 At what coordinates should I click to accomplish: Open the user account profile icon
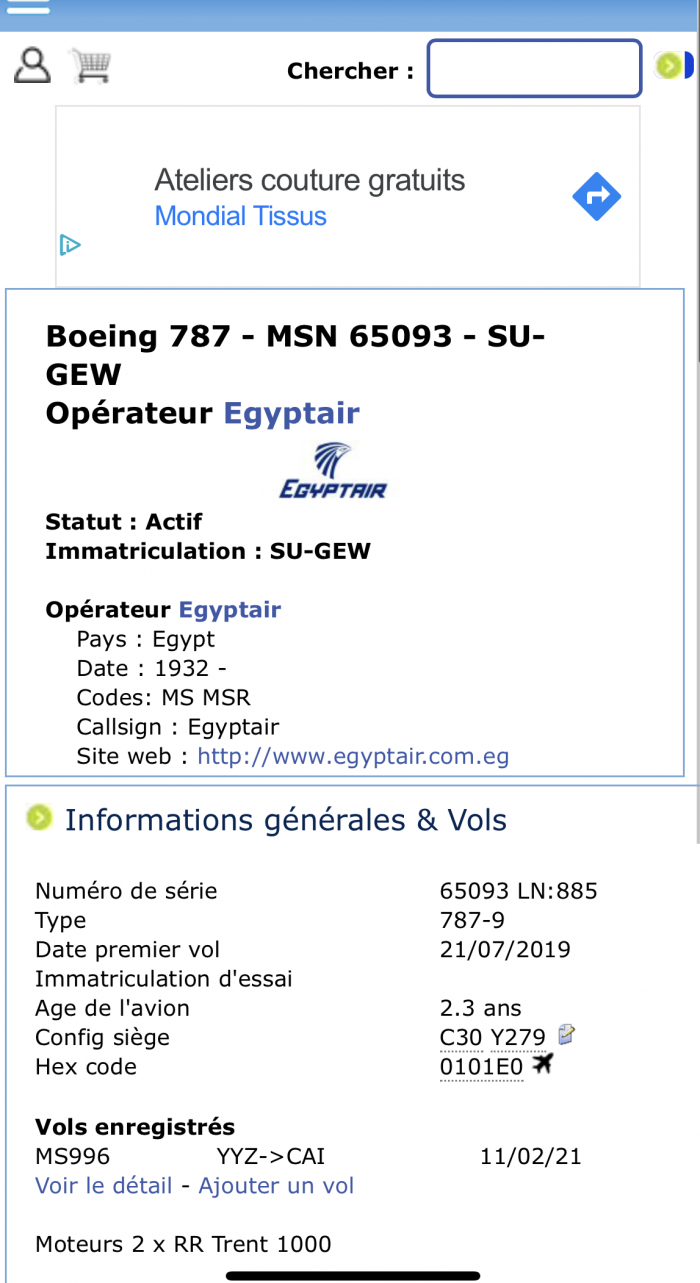point(32,66)
